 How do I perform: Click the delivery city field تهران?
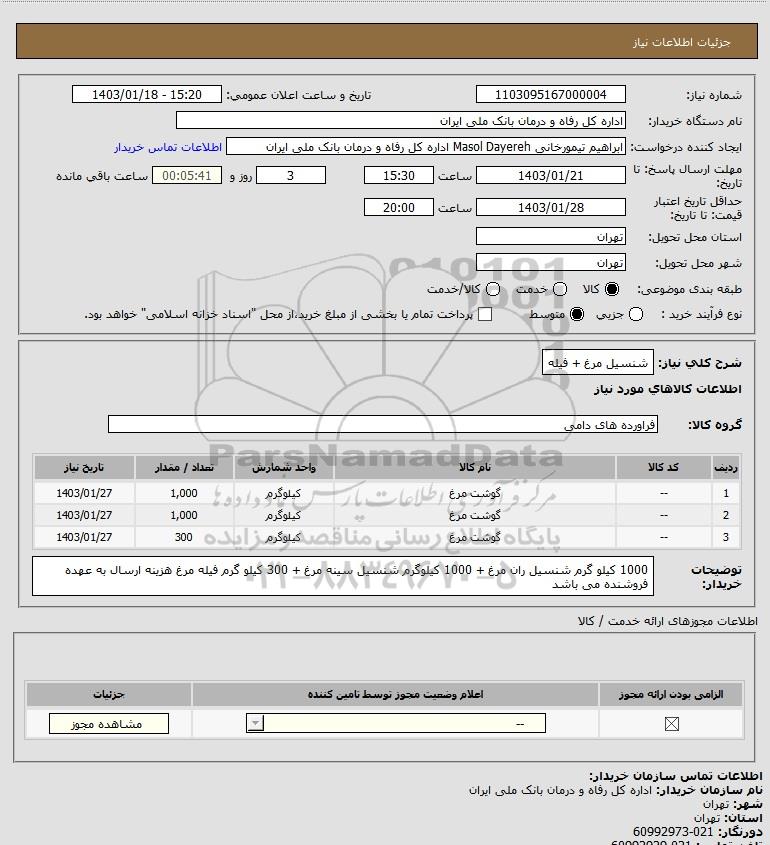[551, 262]
